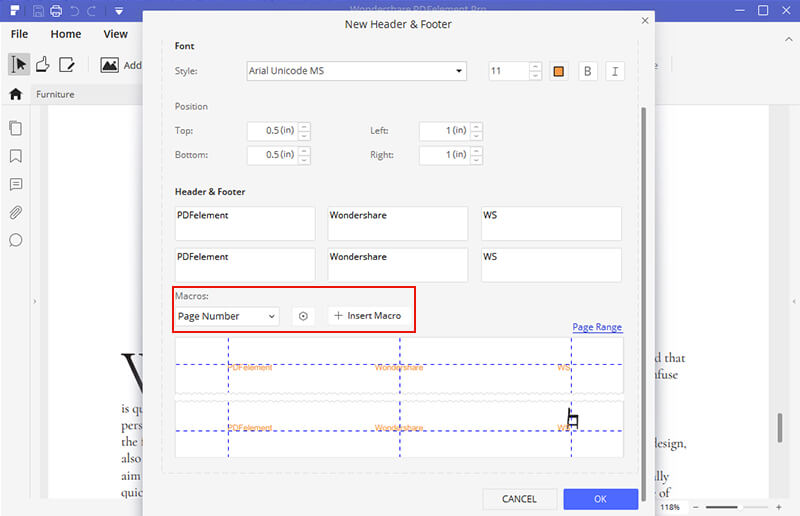
Task: Decrease the Bottom margin value
Action: [304, 160]
